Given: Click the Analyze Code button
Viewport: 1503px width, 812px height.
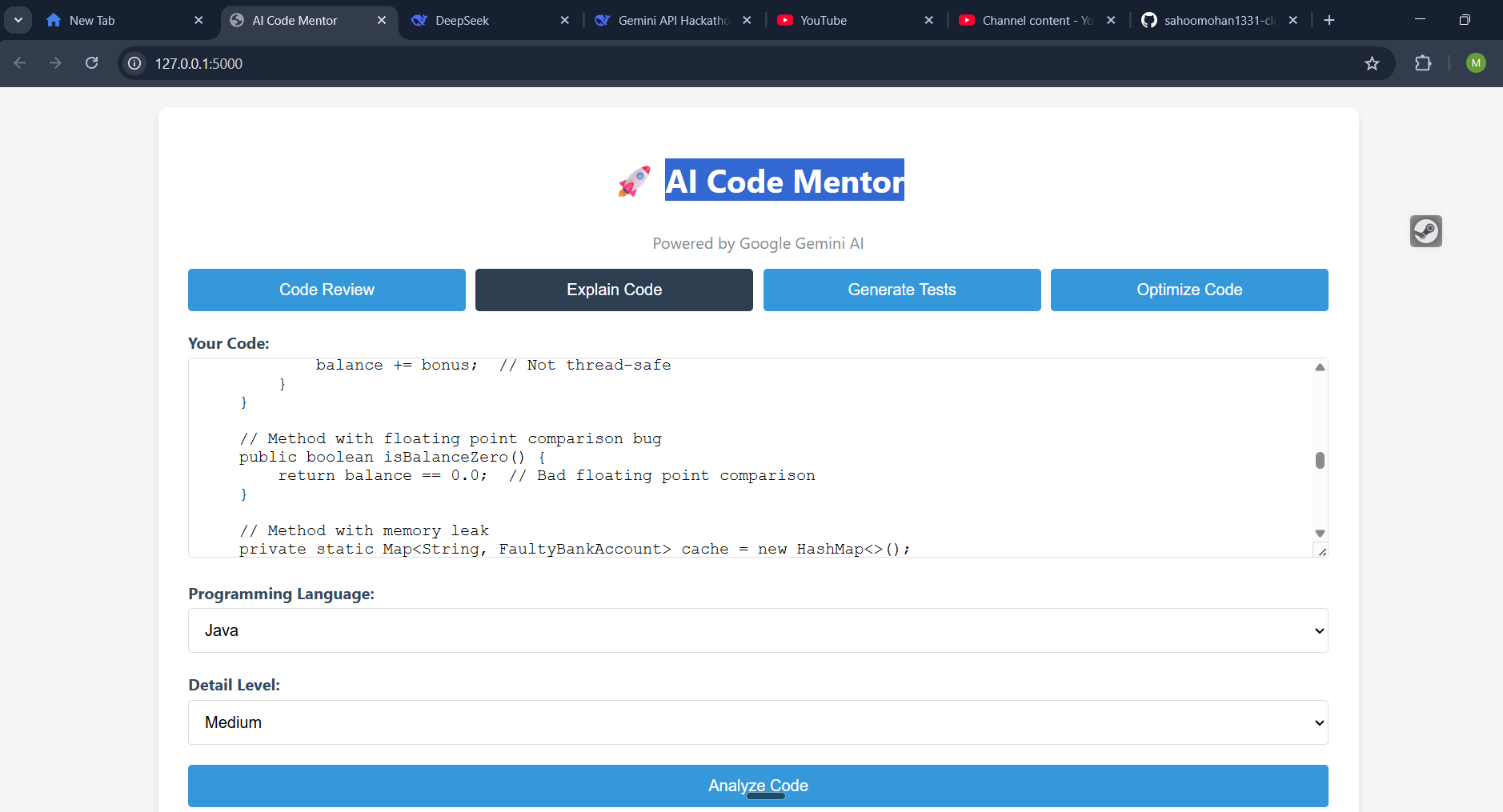Looking at the screenshot, I should pyautogui.click(x=758, y=786).
